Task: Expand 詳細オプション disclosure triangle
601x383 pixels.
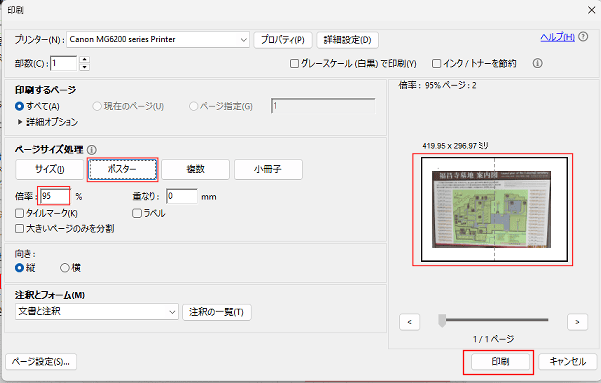Action: coord(20,122)
